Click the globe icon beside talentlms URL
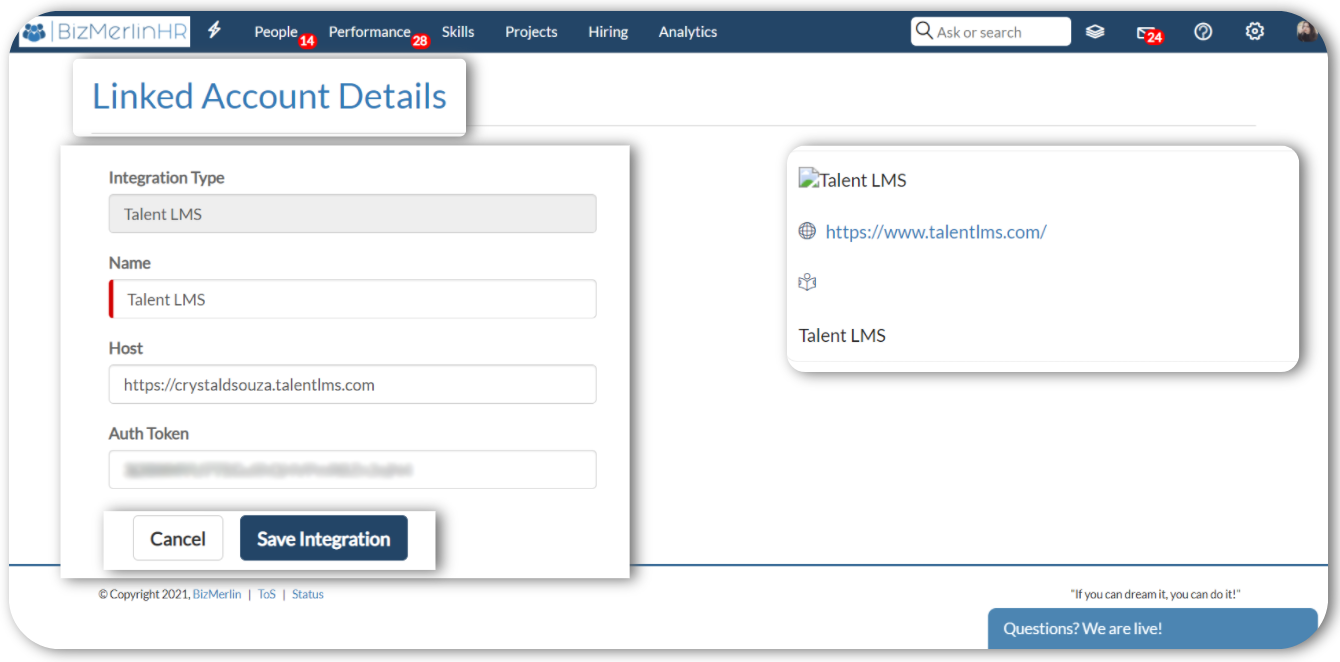The height and width of the screenshot is (662, 1340). (x=807, y=231)
